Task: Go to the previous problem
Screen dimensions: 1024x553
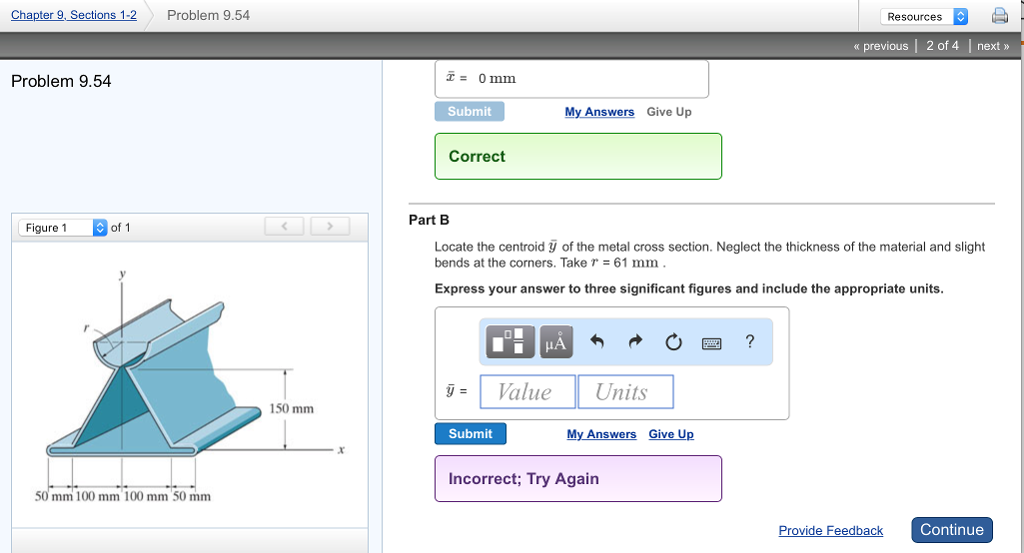Action: (x=880, y=46)
